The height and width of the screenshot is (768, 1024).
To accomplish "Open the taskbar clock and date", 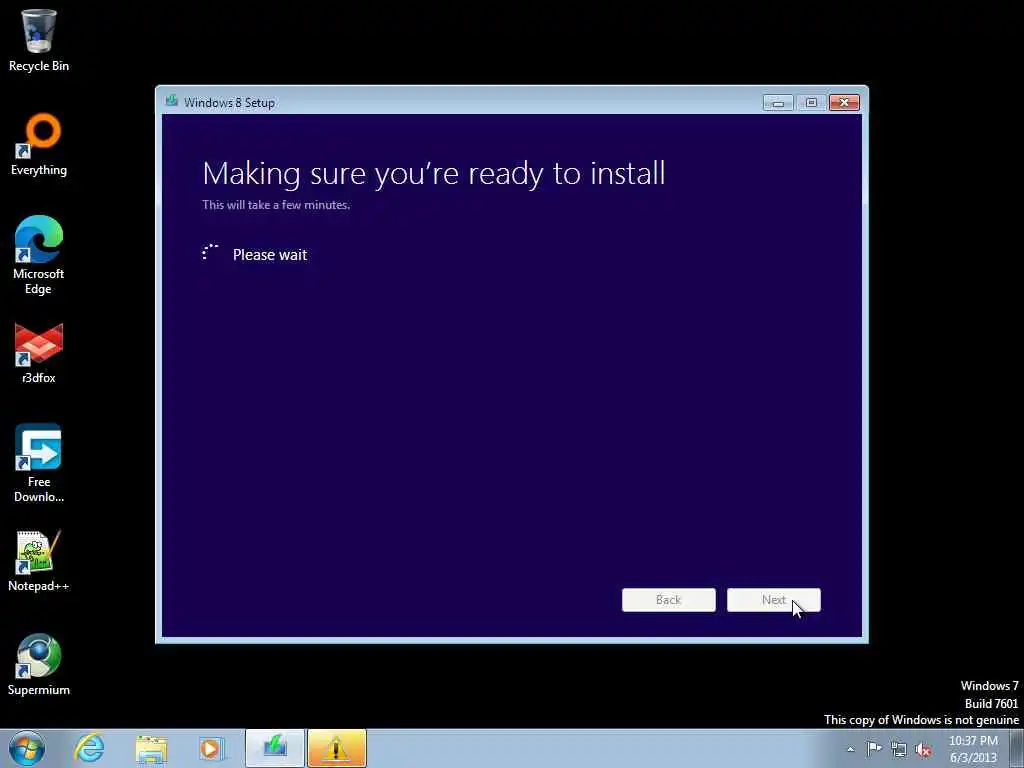I will pos(973,749).
